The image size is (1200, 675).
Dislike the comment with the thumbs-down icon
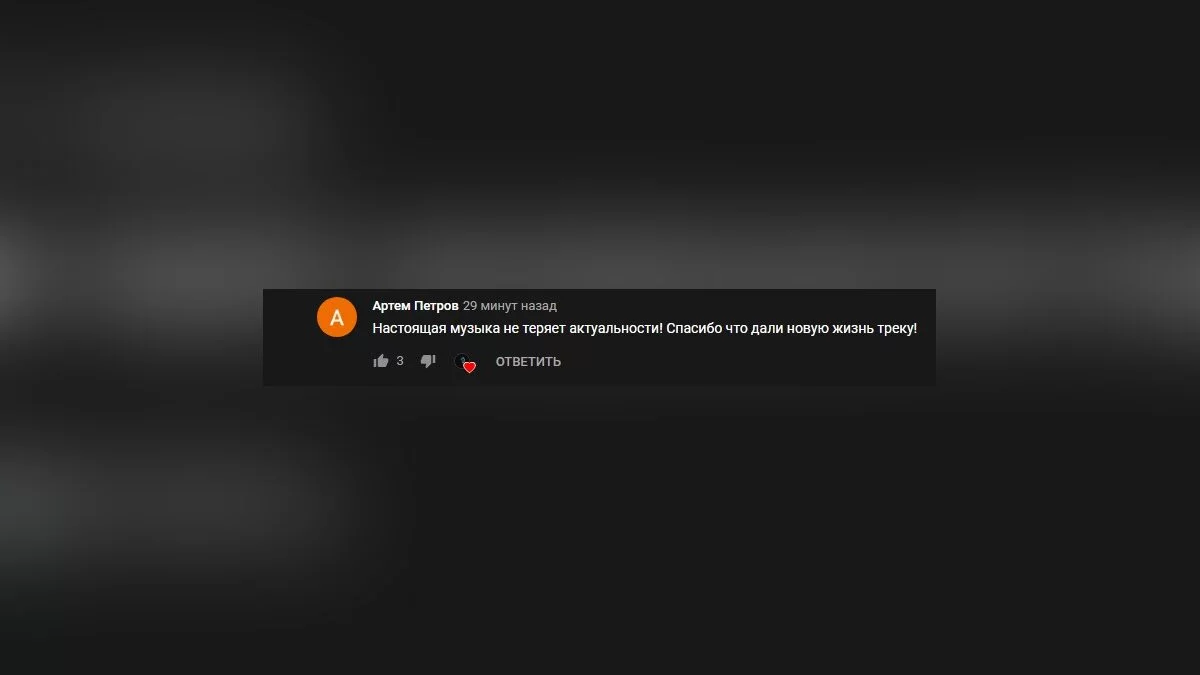pyautogui.click(x=428, y=361)
